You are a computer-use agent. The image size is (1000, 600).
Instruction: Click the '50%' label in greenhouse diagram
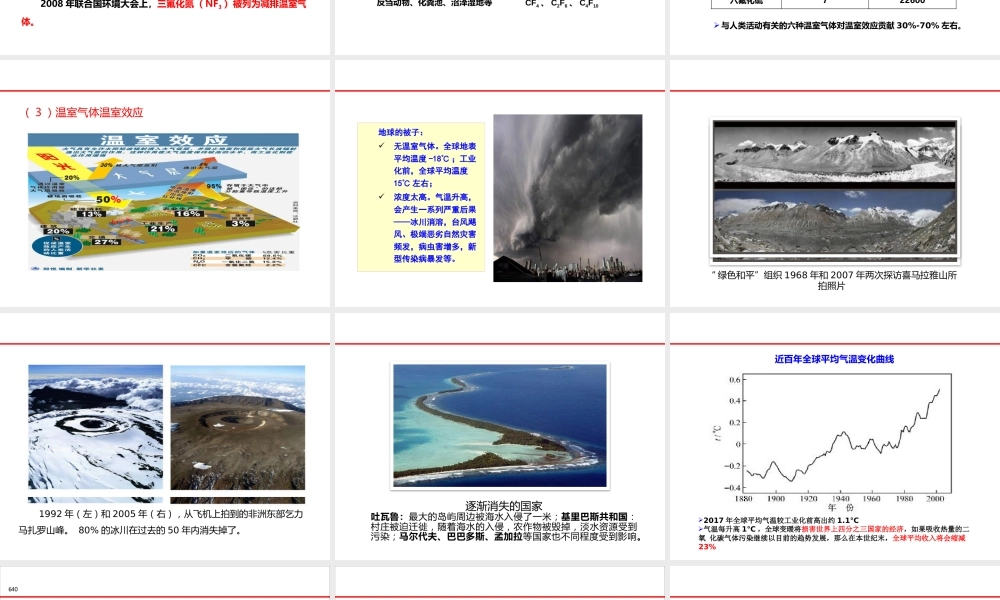click(x=108, y=200)
